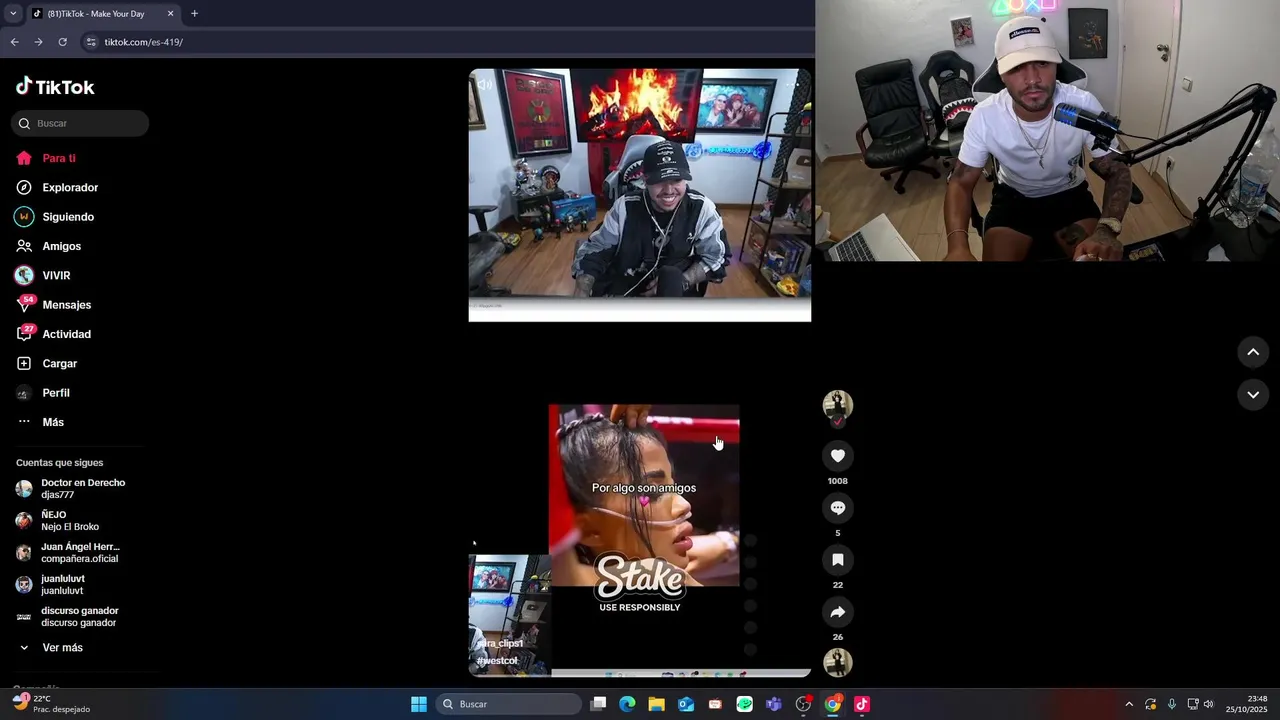The height and width of the screenshot is (720, 1280).
Task: Open the browser tab search dropdown
Action: coord(13,14)
